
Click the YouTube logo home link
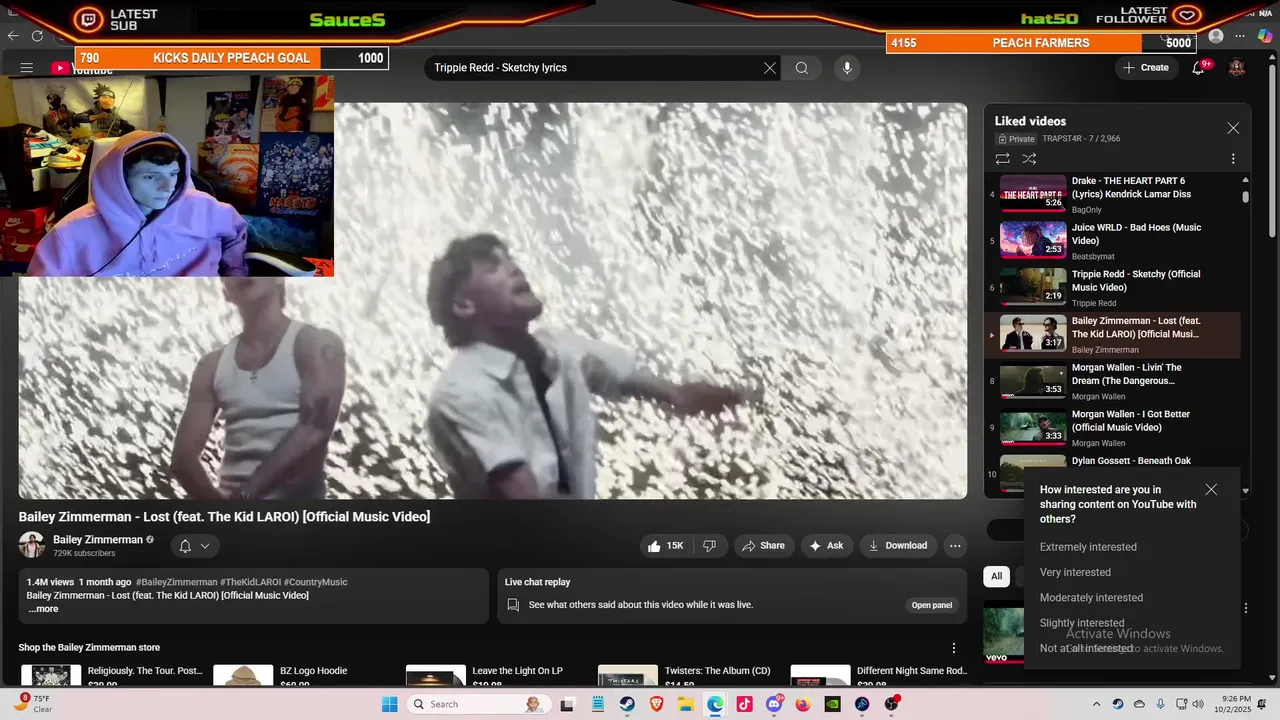(82, 68)
